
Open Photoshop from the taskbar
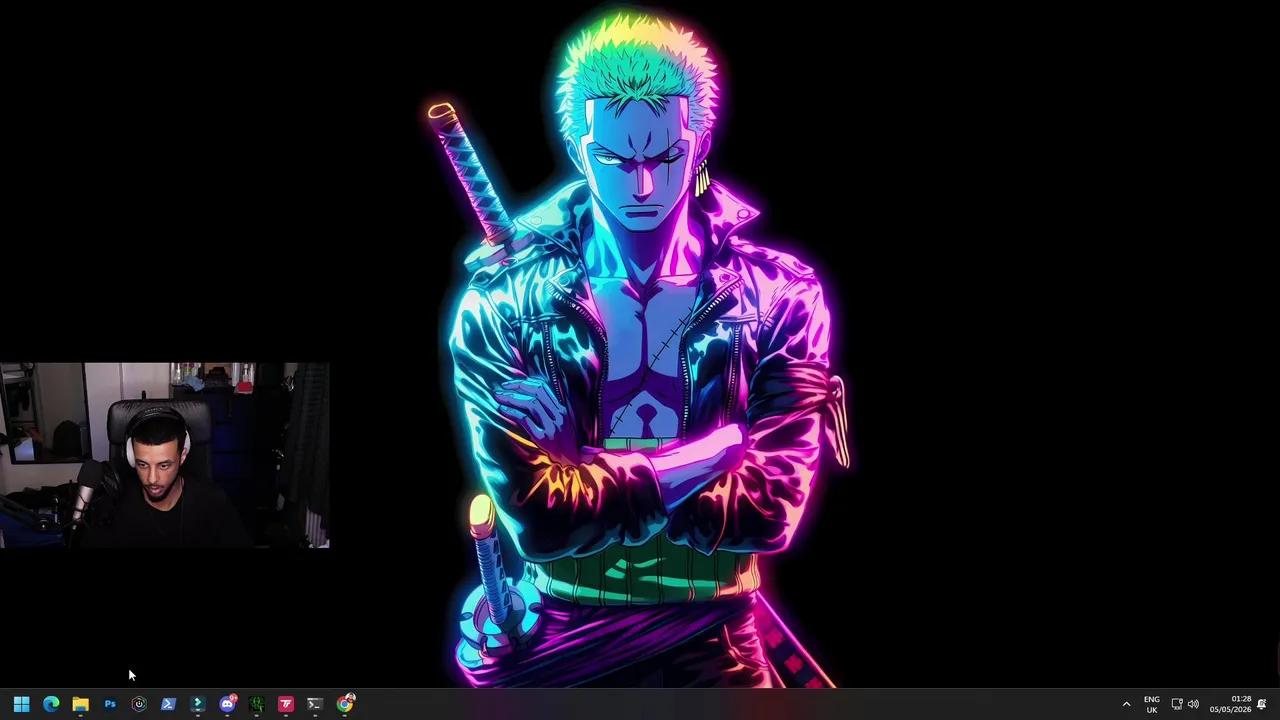(x=110, y=704)
